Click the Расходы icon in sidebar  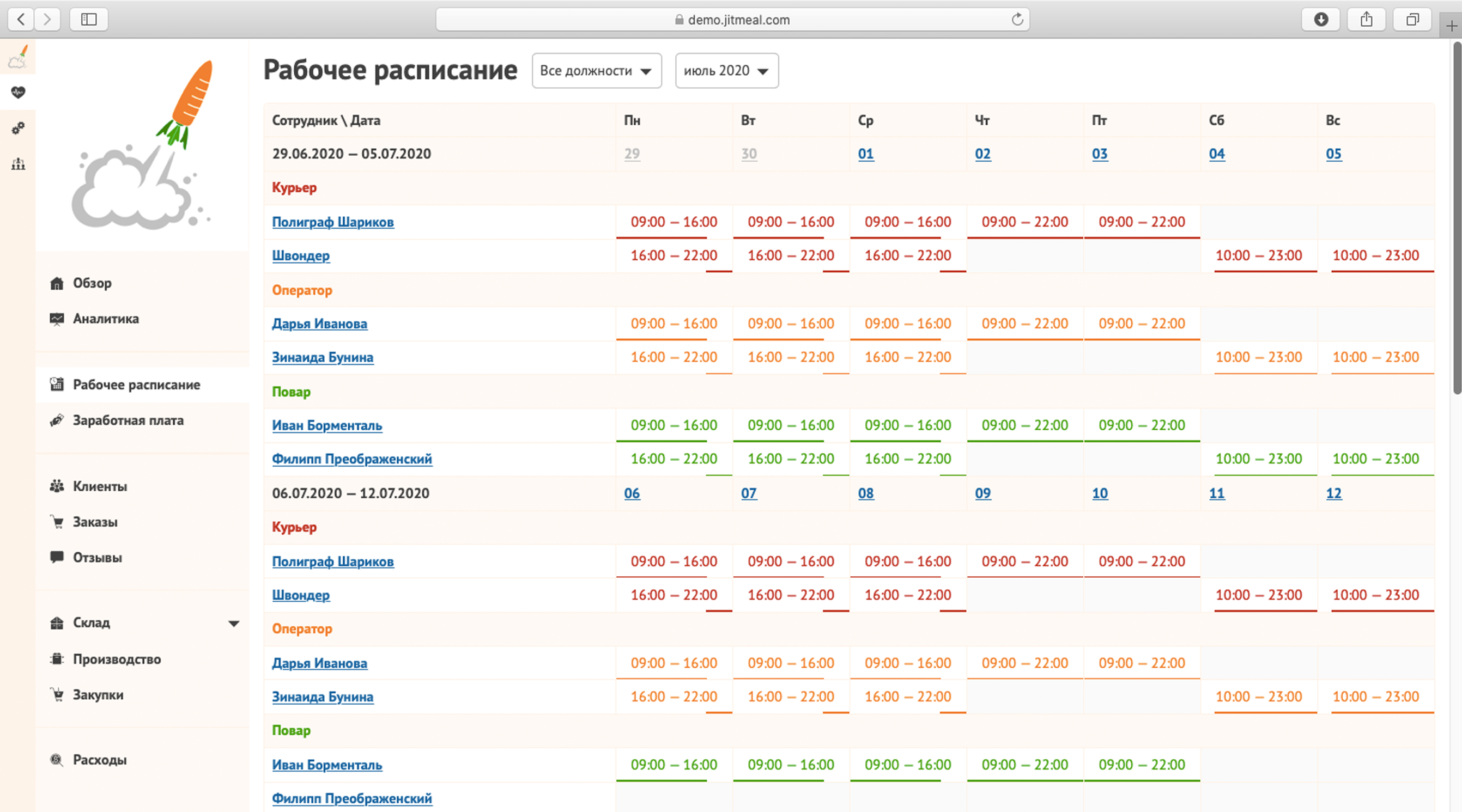[x=57, y=760]
